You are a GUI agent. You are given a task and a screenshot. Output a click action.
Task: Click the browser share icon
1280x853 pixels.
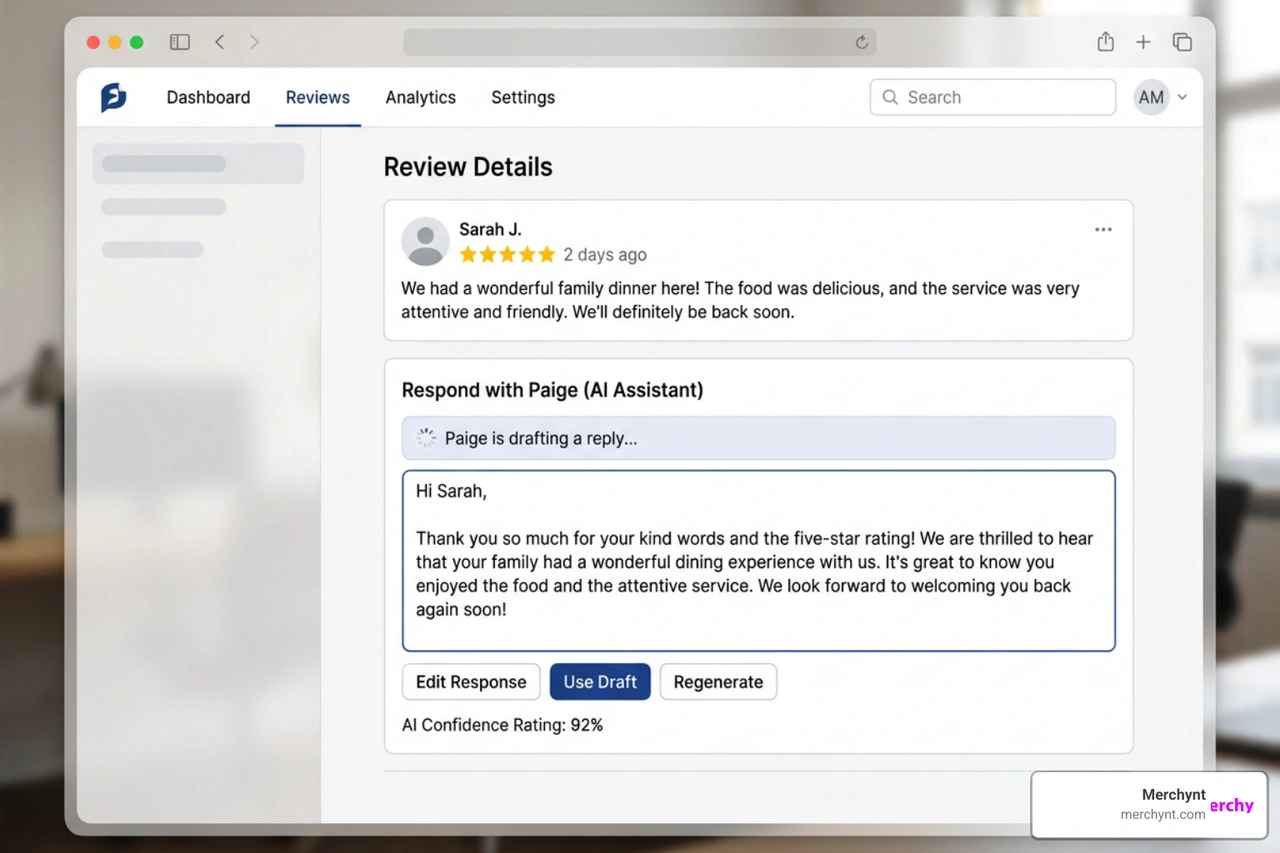point(1105,42)
